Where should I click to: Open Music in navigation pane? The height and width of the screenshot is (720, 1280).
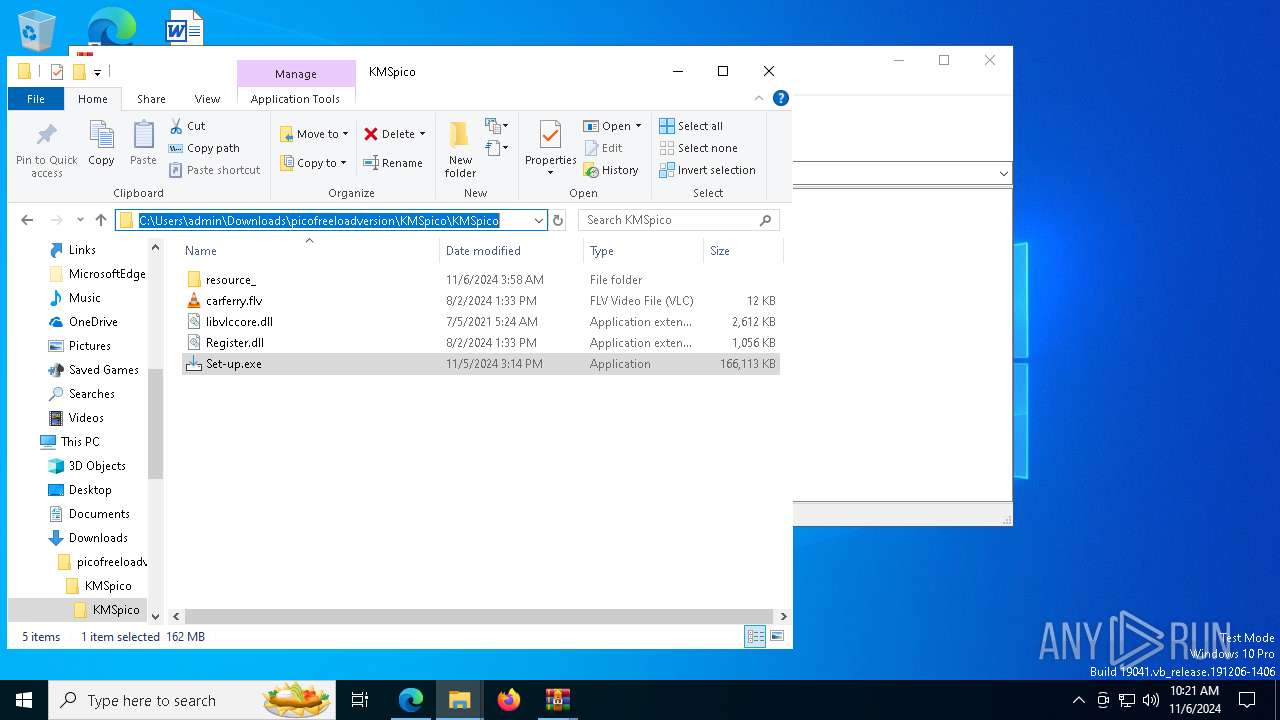(x=84, y=298)
